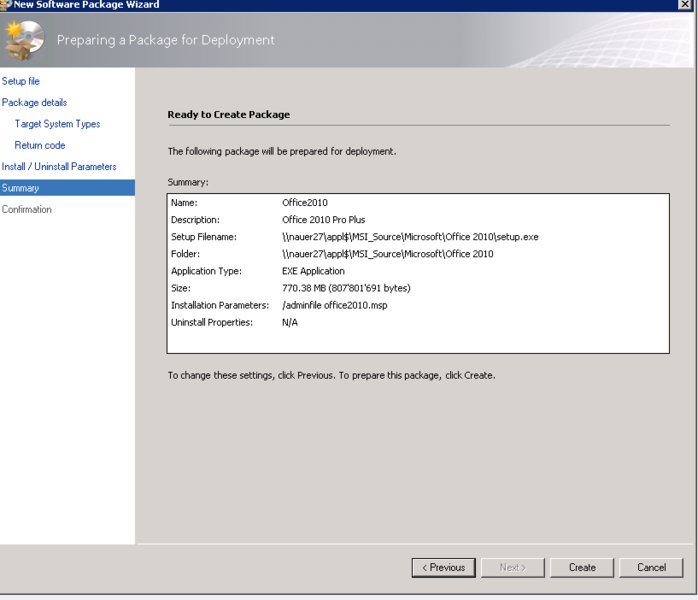Select Target System Types step
Screen dimensions: 698x600
coord(57,124)
